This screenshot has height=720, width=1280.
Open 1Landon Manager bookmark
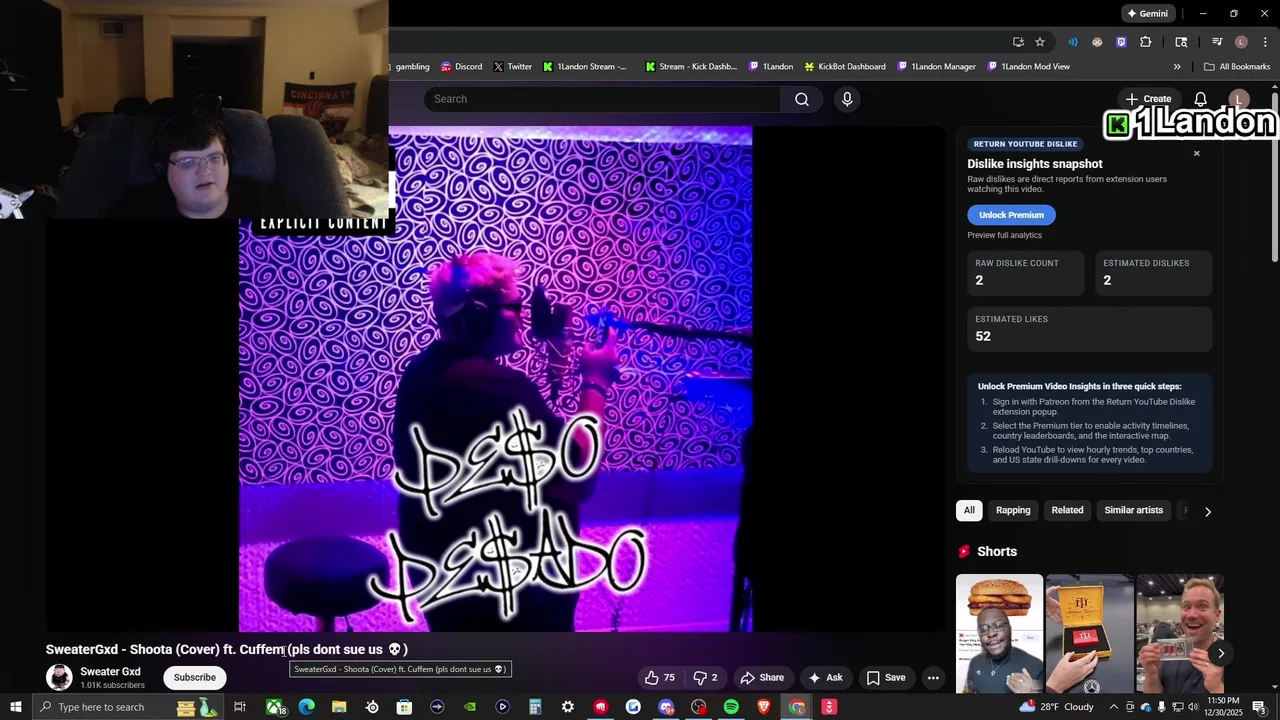point(936,67)
